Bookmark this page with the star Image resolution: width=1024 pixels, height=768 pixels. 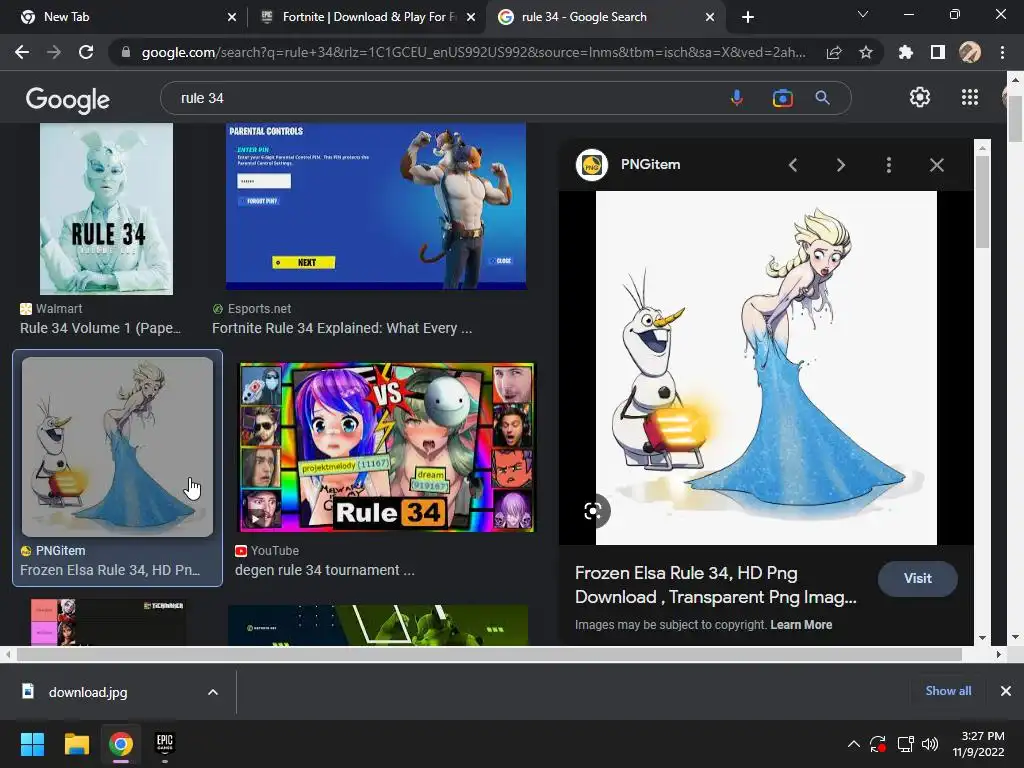coord(866,52)
